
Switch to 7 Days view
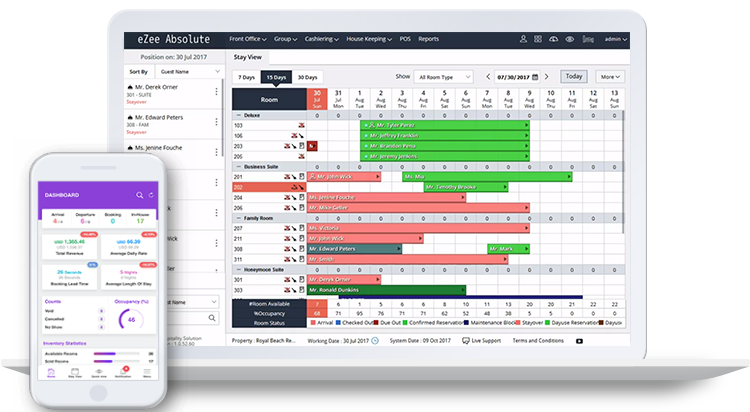click(245, 77)
